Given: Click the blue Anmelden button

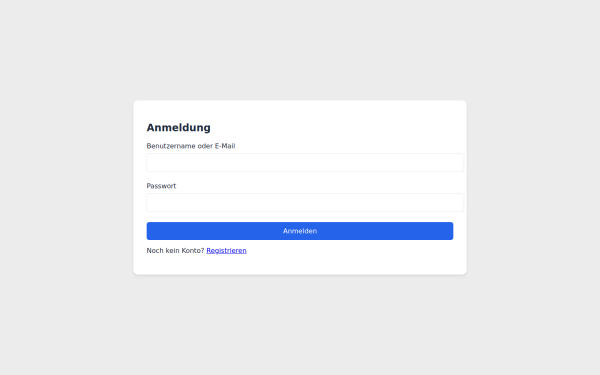Looking at the screenshot, I should tap(300, 231).
